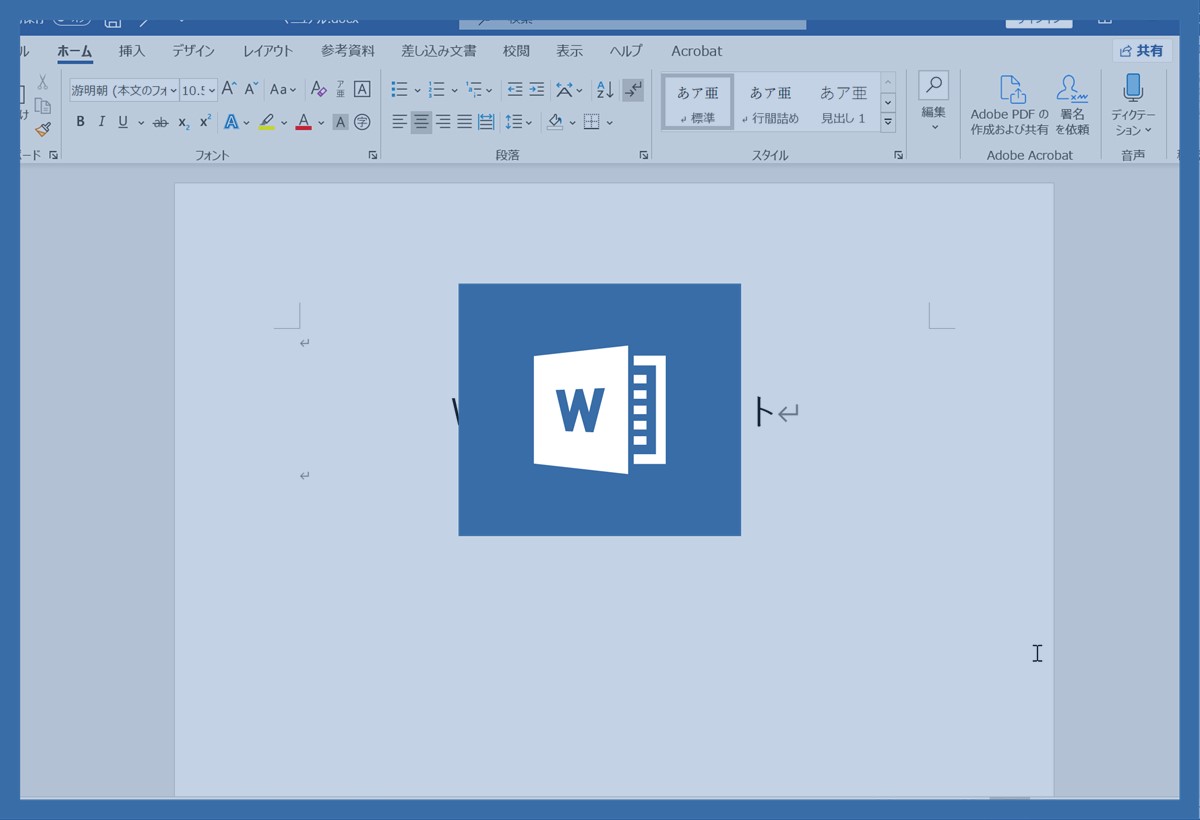Increase indent of the paragraph

[537, 90]
